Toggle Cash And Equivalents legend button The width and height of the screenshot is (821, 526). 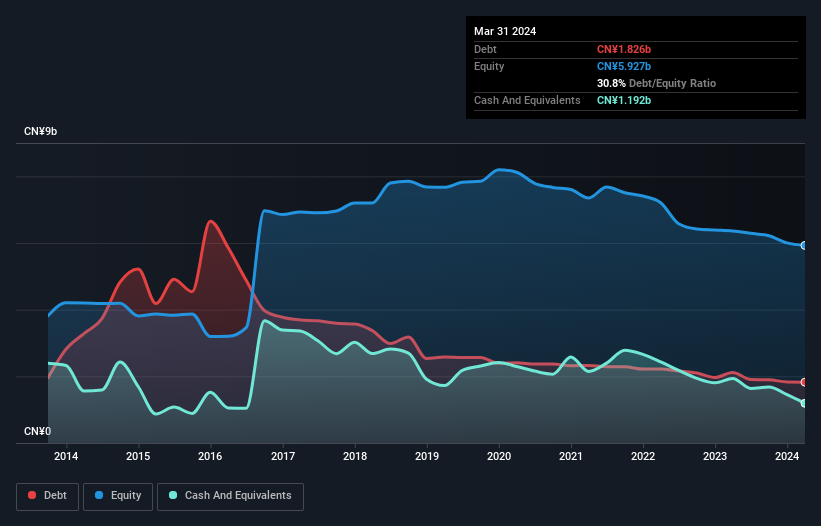click(x=230, y=496)
